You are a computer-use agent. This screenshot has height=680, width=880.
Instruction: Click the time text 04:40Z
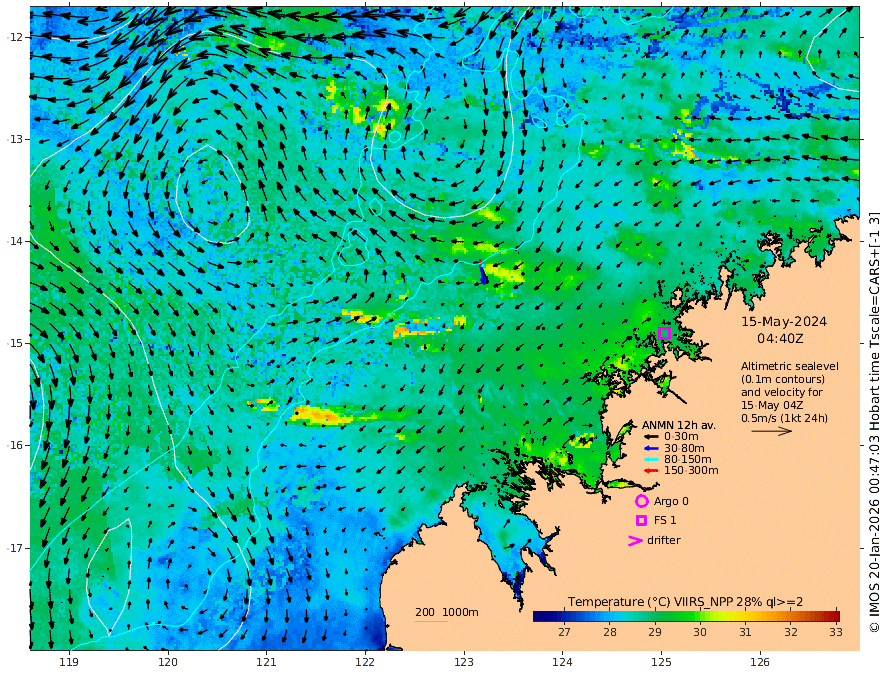click(780, 339)
